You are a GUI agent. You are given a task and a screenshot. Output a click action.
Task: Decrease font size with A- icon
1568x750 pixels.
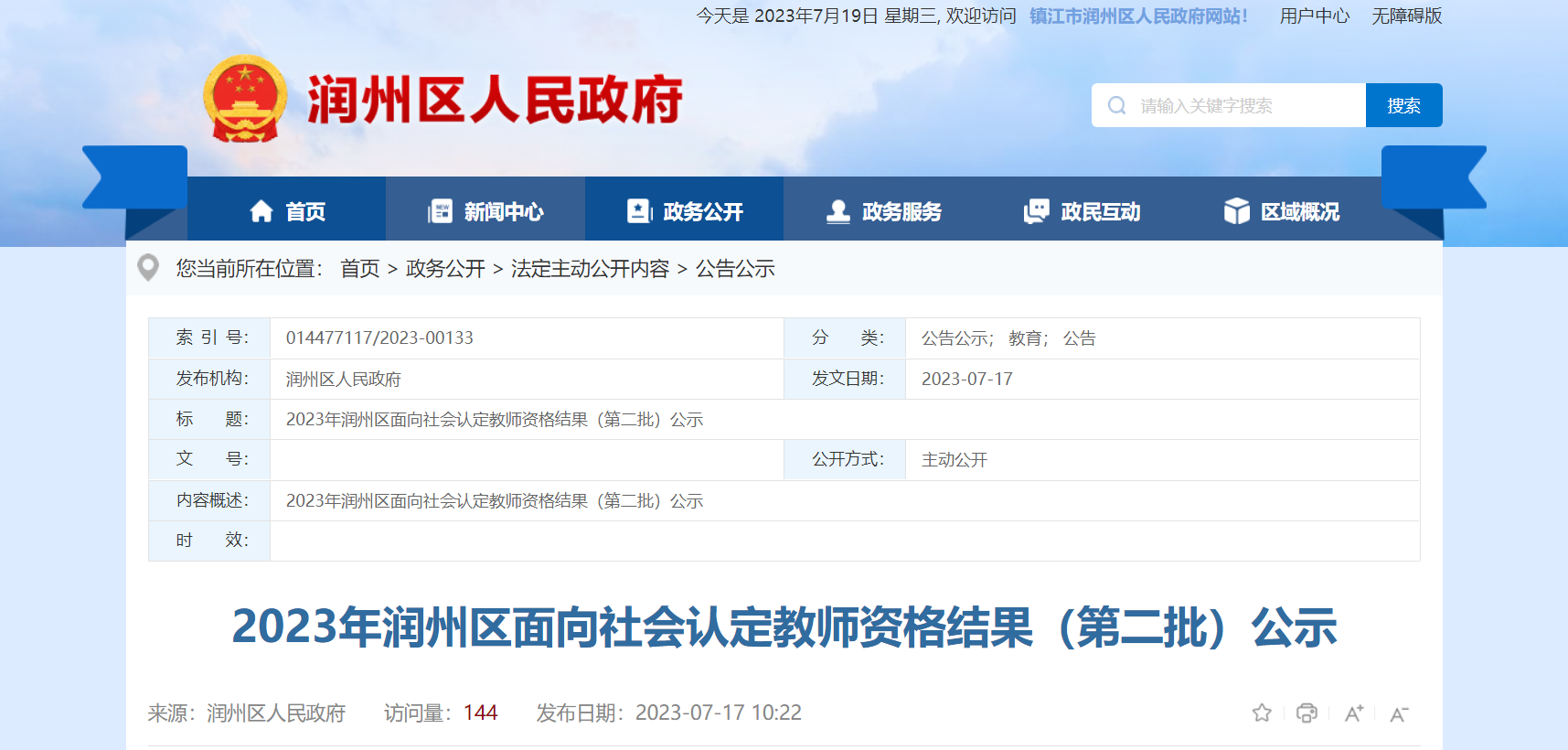1400,713
